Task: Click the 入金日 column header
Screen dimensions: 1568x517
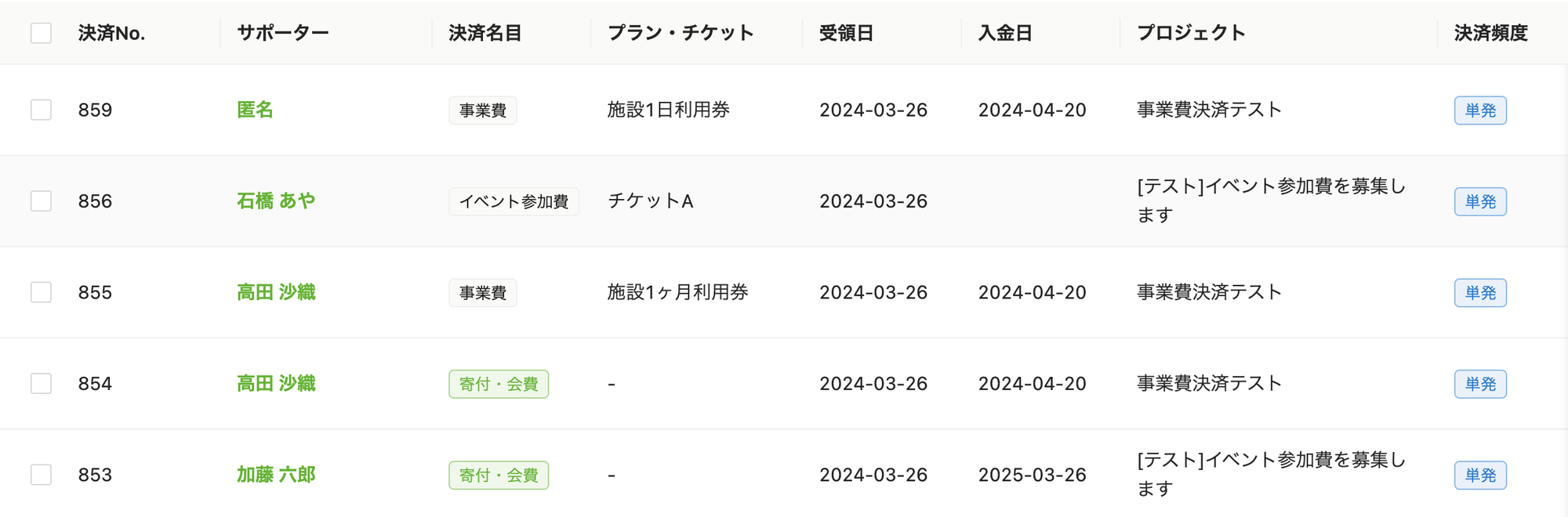Action: point(1005,33)
